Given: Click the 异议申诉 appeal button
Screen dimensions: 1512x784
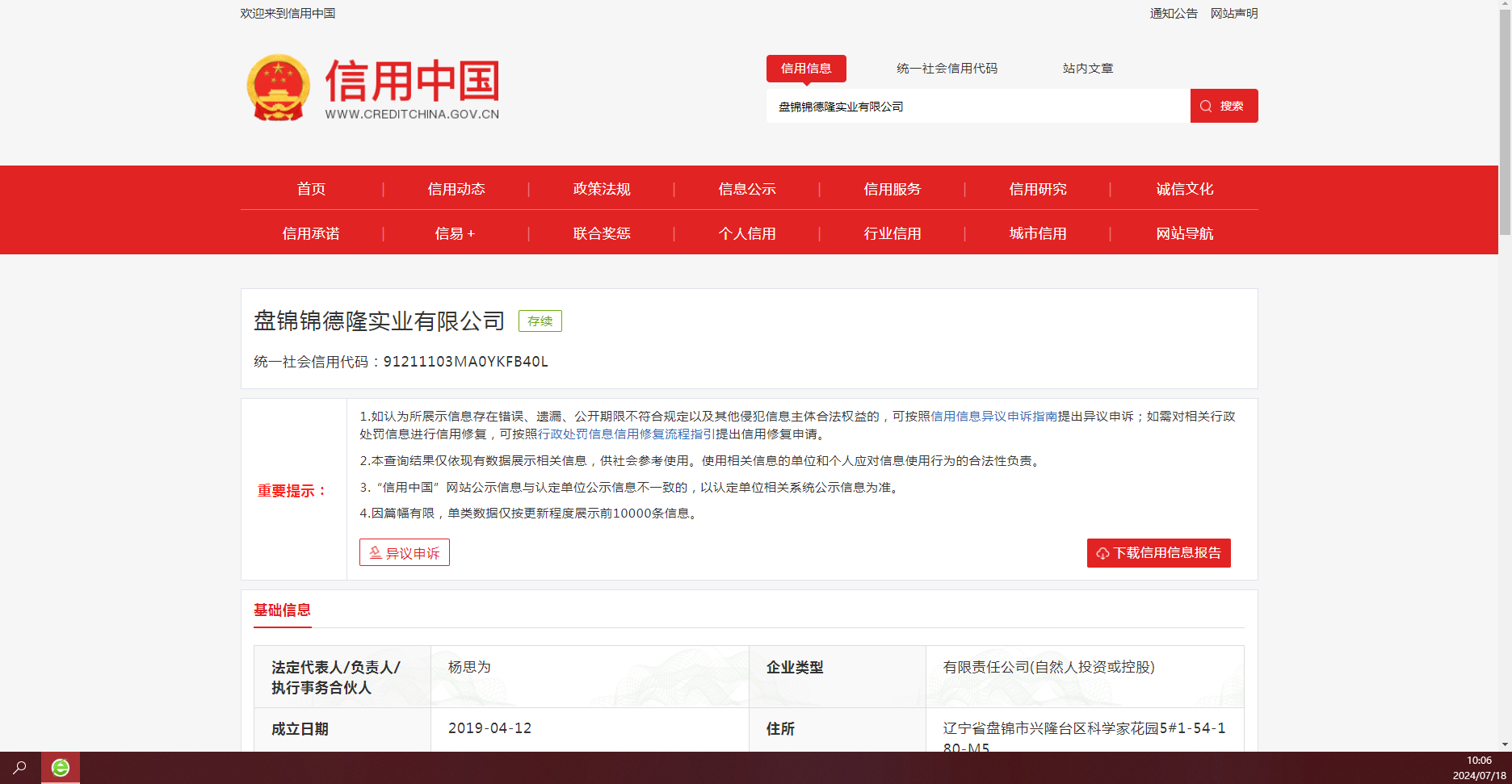Looking at the screenshot, I should coord(404,553).
